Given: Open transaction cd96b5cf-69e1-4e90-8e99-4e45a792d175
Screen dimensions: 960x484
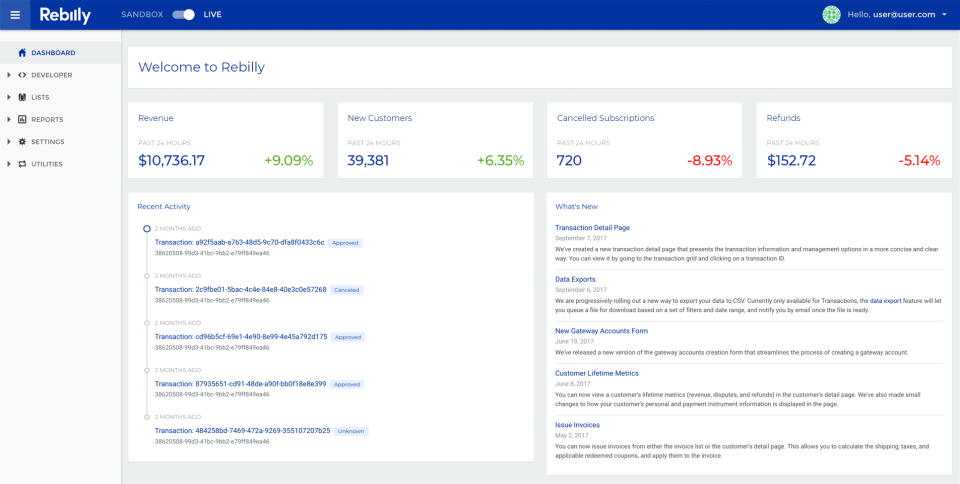Looking at the screenshot, I should click(241, 337).
